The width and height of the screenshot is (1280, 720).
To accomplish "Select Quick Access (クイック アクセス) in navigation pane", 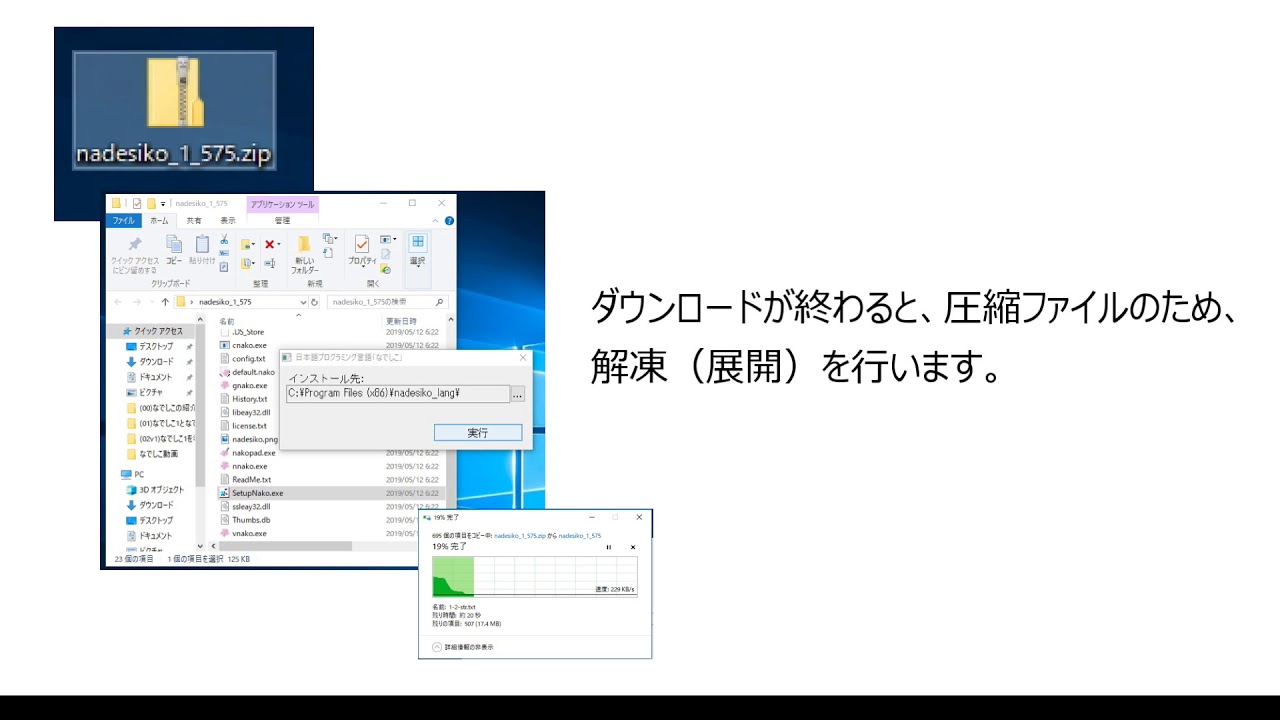I will click(153, 331).
